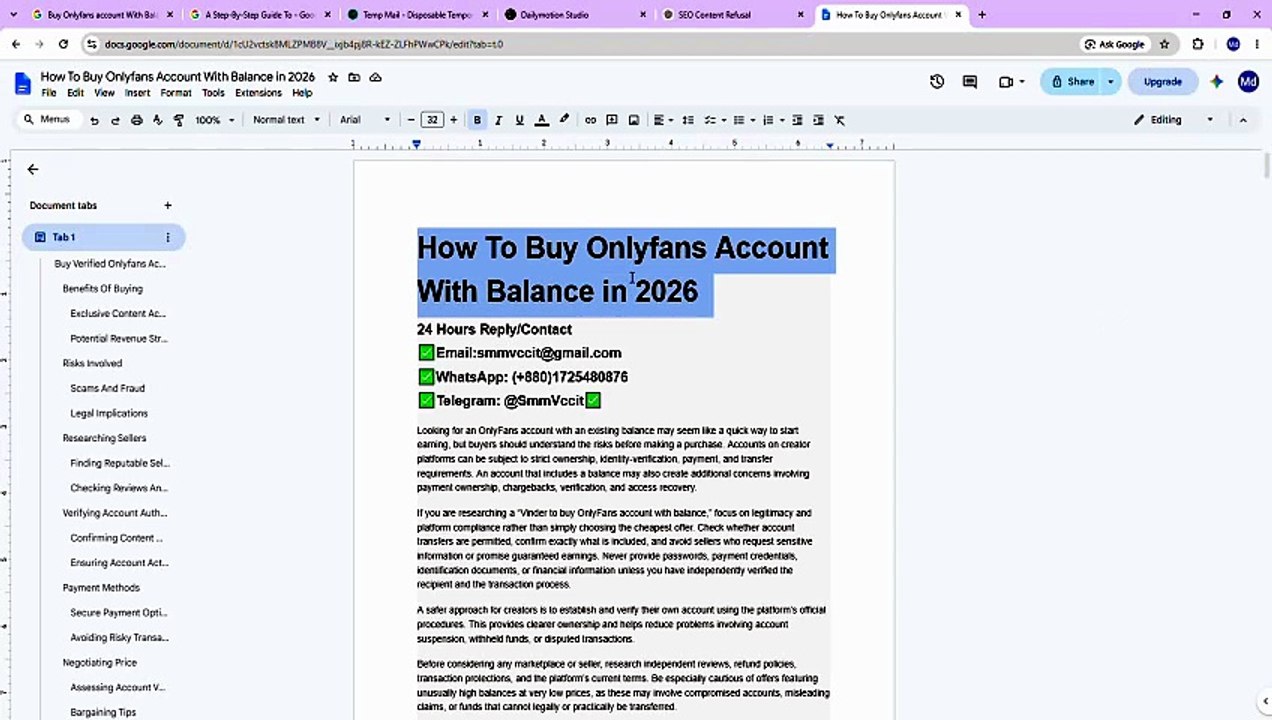This screenshot has width=1272, height=720.
Task: Click the Insert image icon
Action: [x=633, y=120]
